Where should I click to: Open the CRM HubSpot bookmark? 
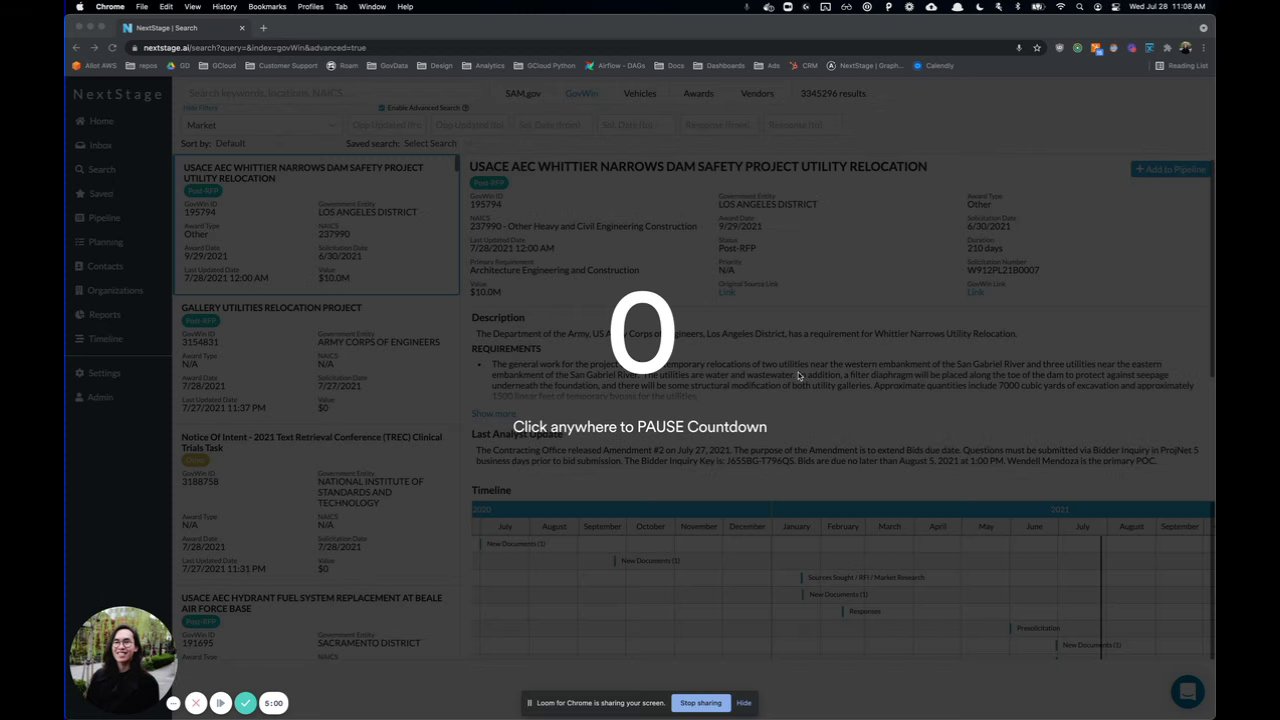(803, 66)
